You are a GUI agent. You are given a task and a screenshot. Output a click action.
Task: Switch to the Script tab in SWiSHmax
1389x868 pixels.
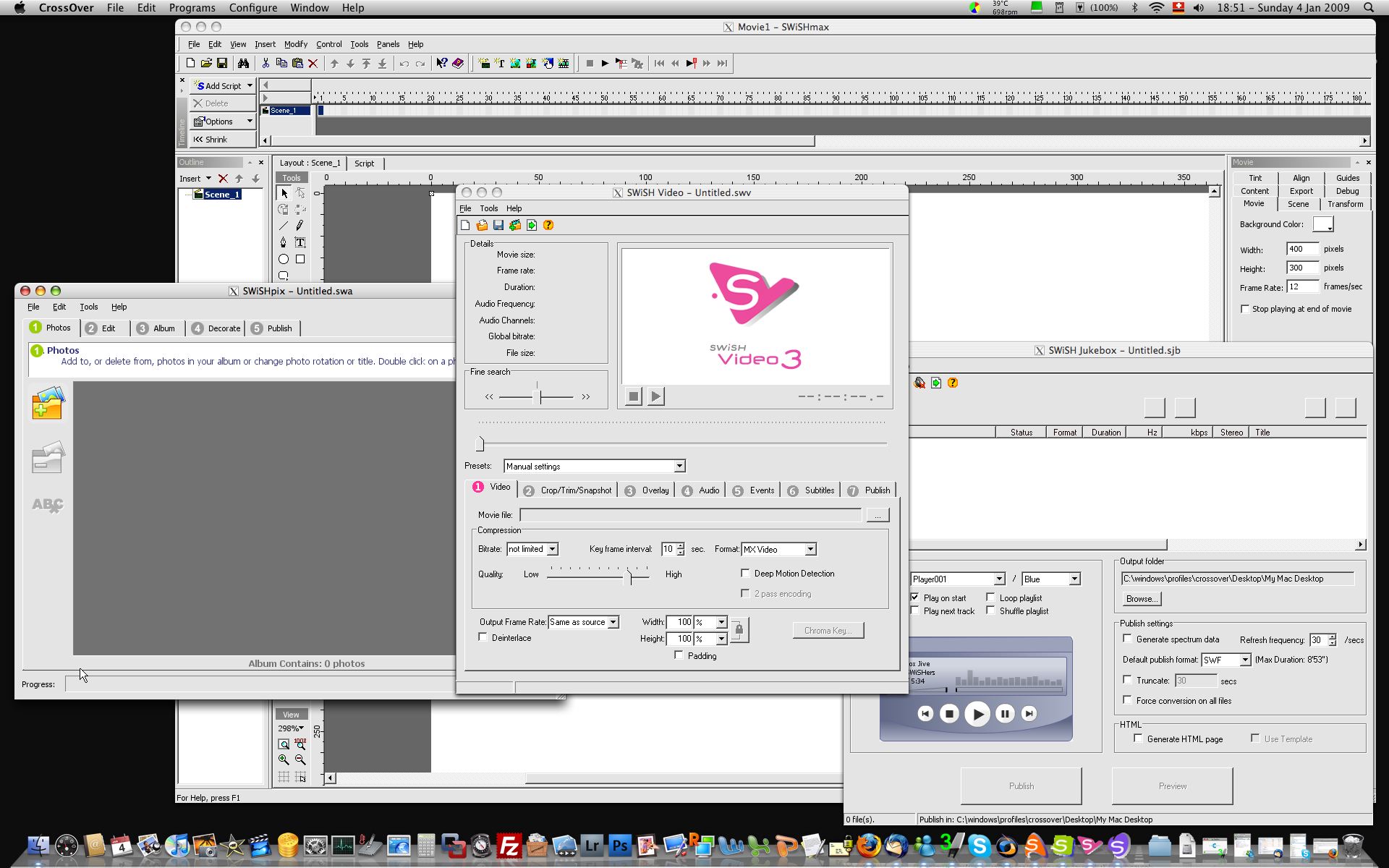[x=365, y=163]
